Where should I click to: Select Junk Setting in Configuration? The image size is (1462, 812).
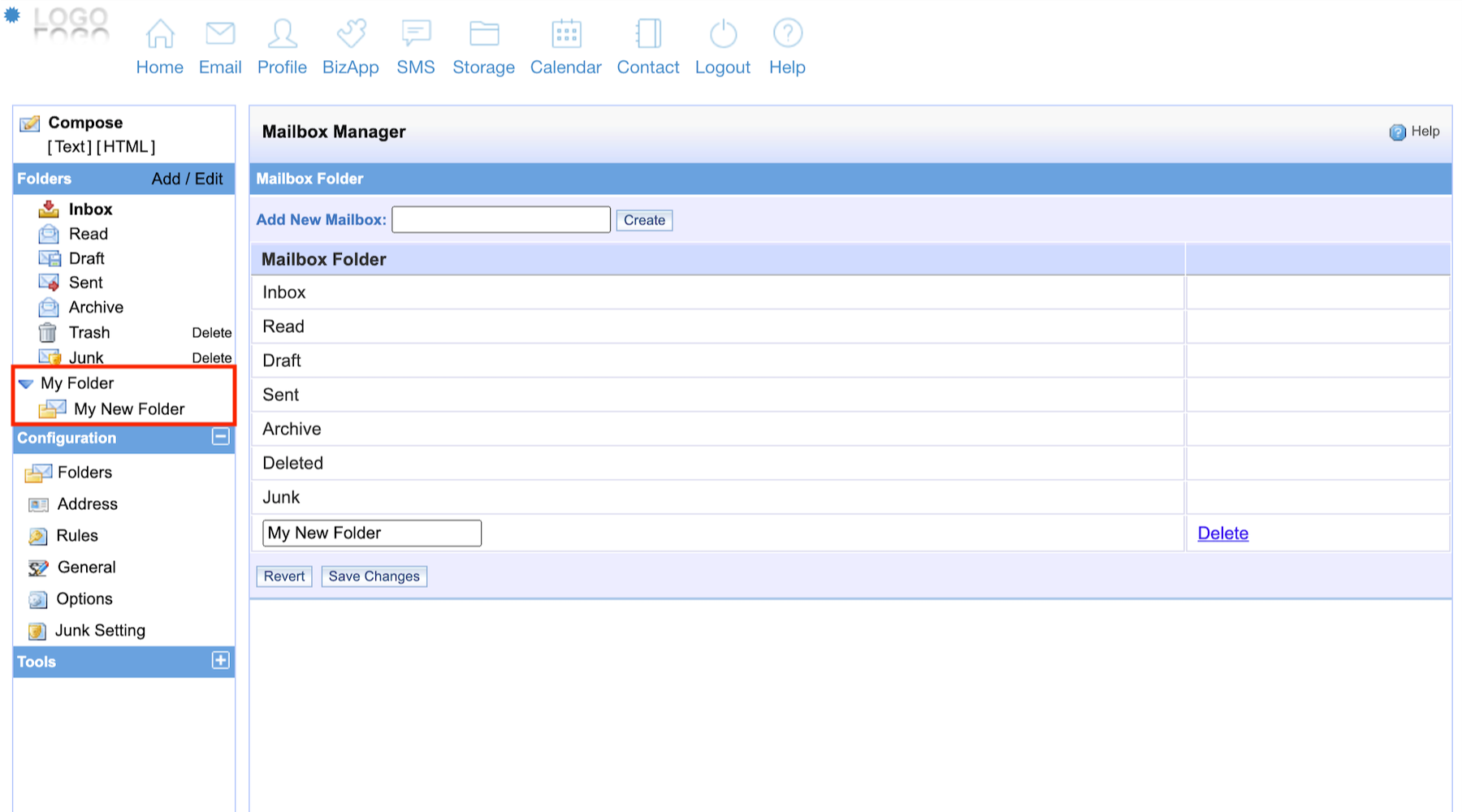[100, 631]
